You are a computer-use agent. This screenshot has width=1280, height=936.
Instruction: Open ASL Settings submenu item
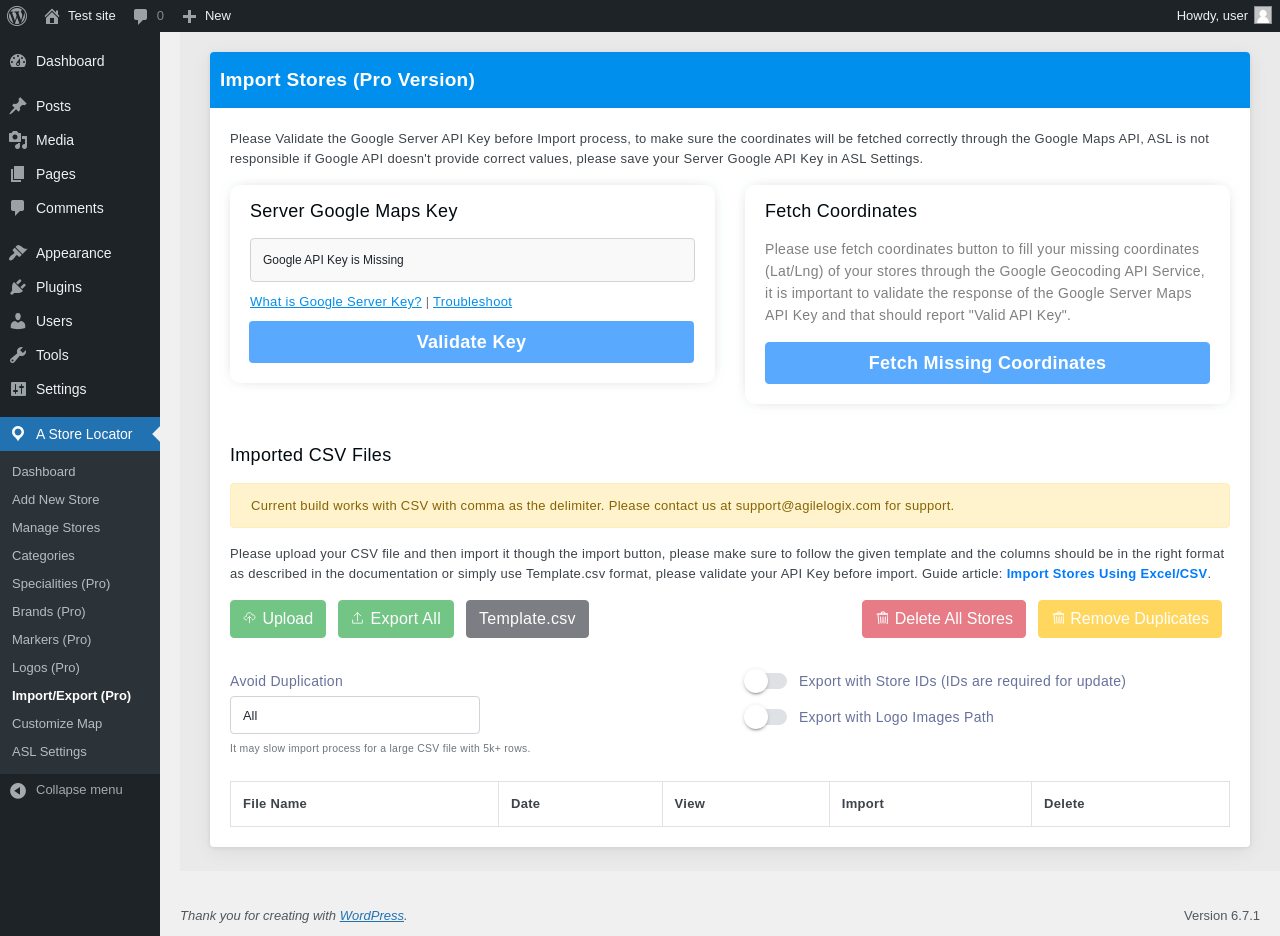pos(80,752)
